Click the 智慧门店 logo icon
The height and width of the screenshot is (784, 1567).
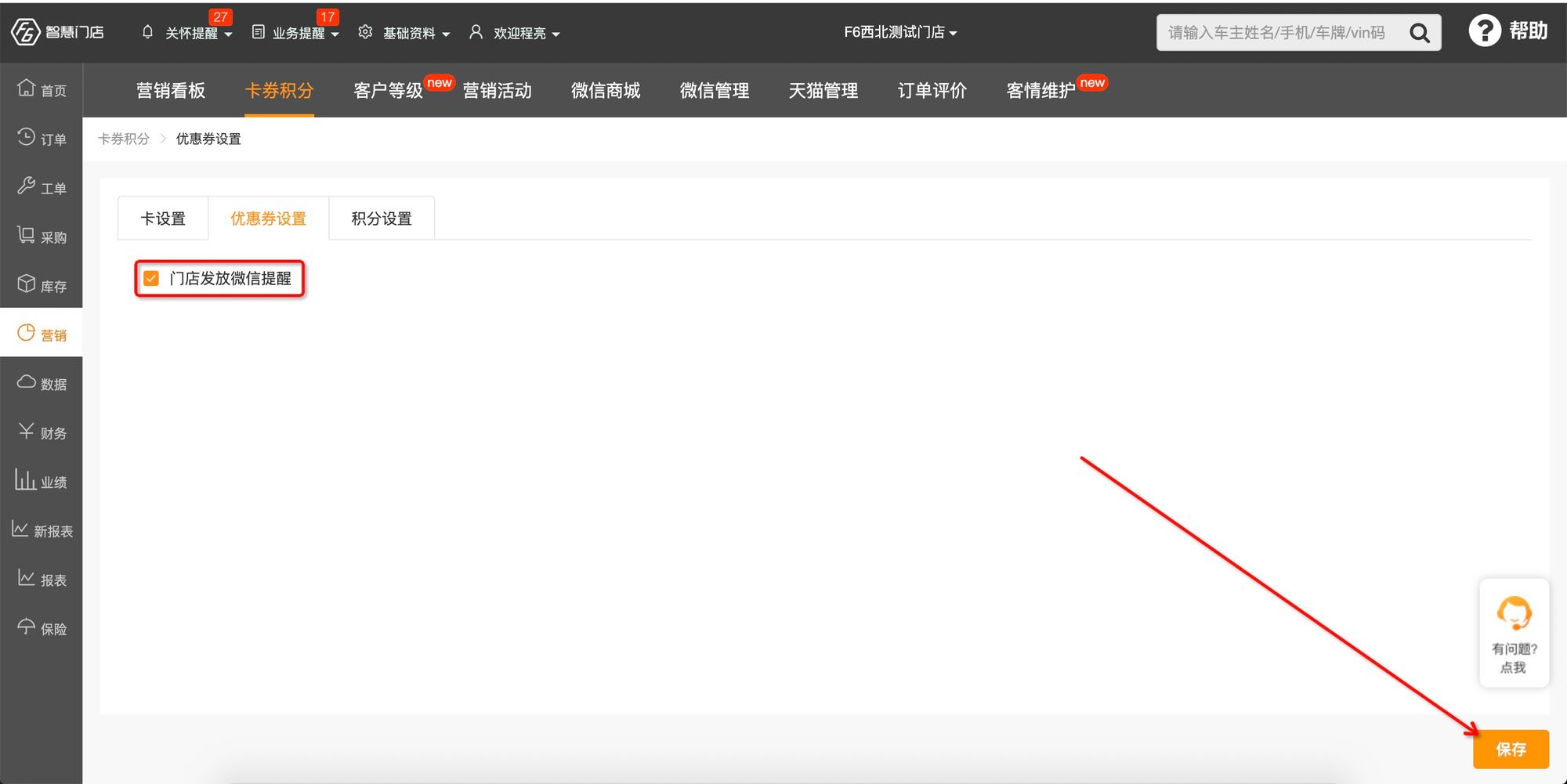[x=25, y=32]
